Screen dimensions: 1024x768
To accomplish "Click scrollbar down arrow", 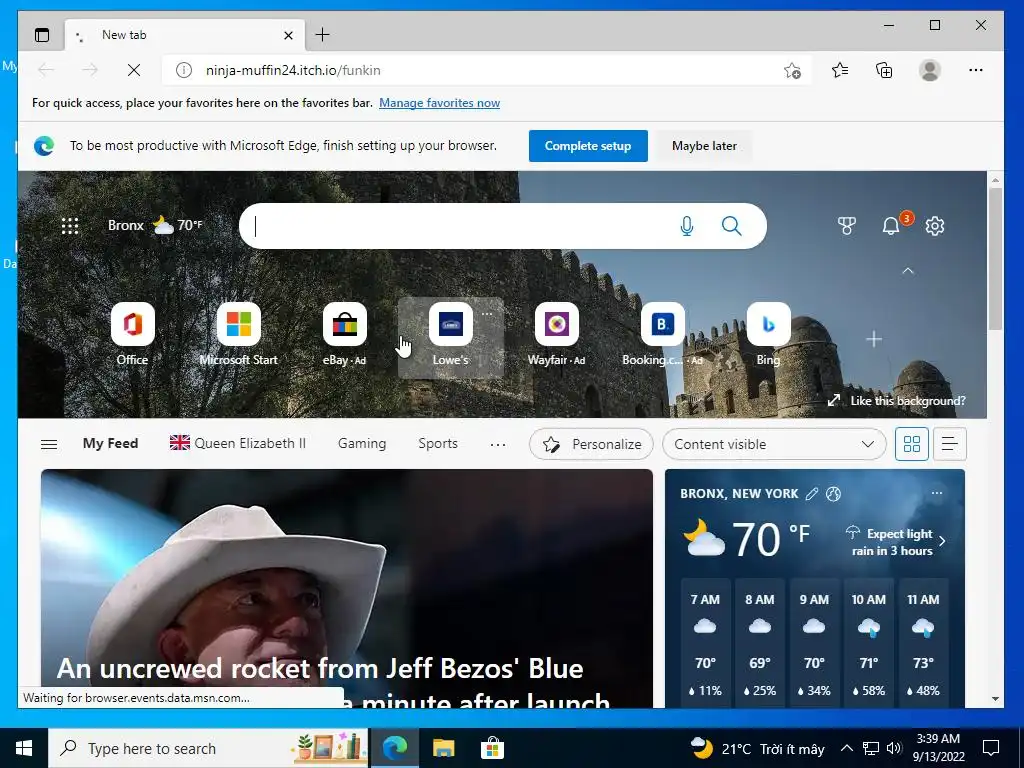I will click(x=995, y=699).
